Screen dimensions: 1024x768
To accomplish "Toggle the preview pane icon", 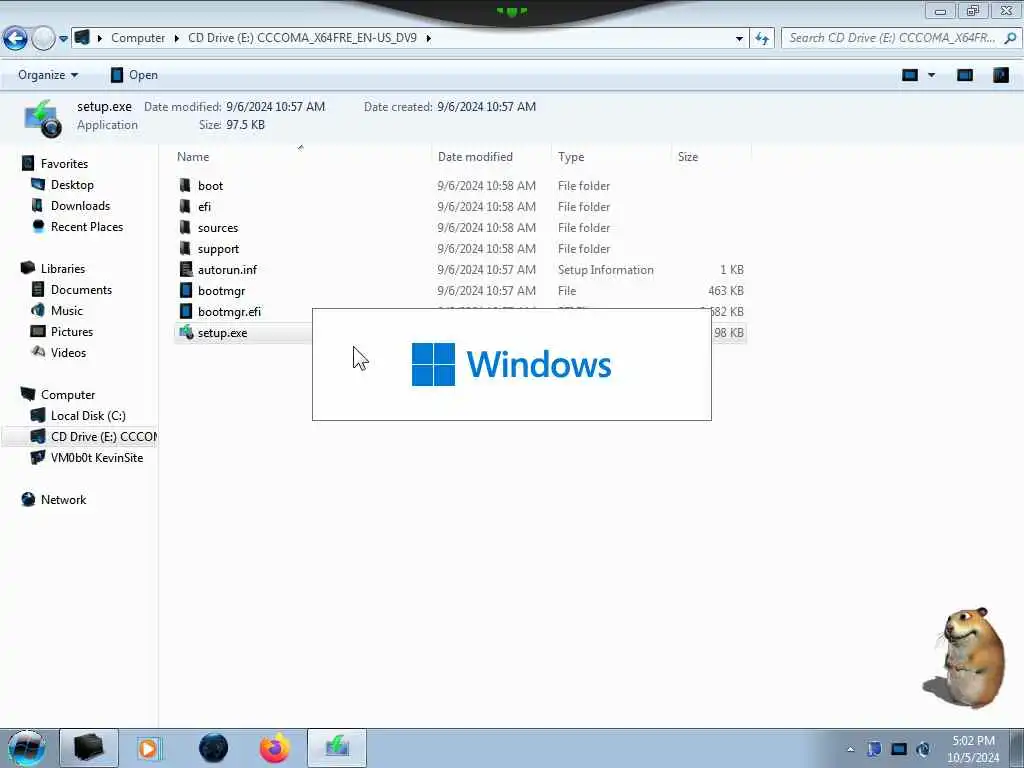I will coord(965,75).
